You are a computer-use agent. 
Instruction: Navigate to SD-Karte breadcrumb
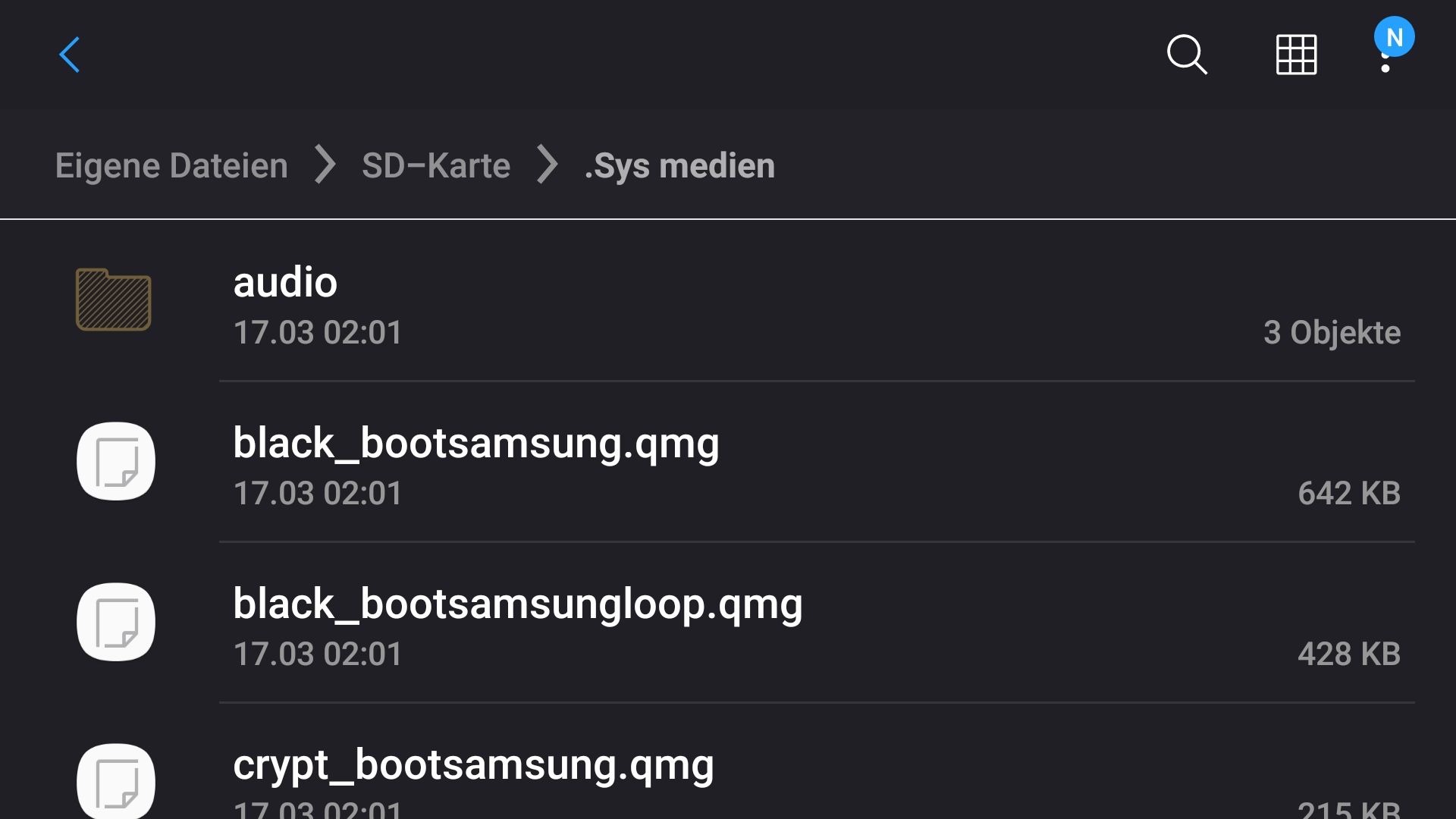coord(436,165)
